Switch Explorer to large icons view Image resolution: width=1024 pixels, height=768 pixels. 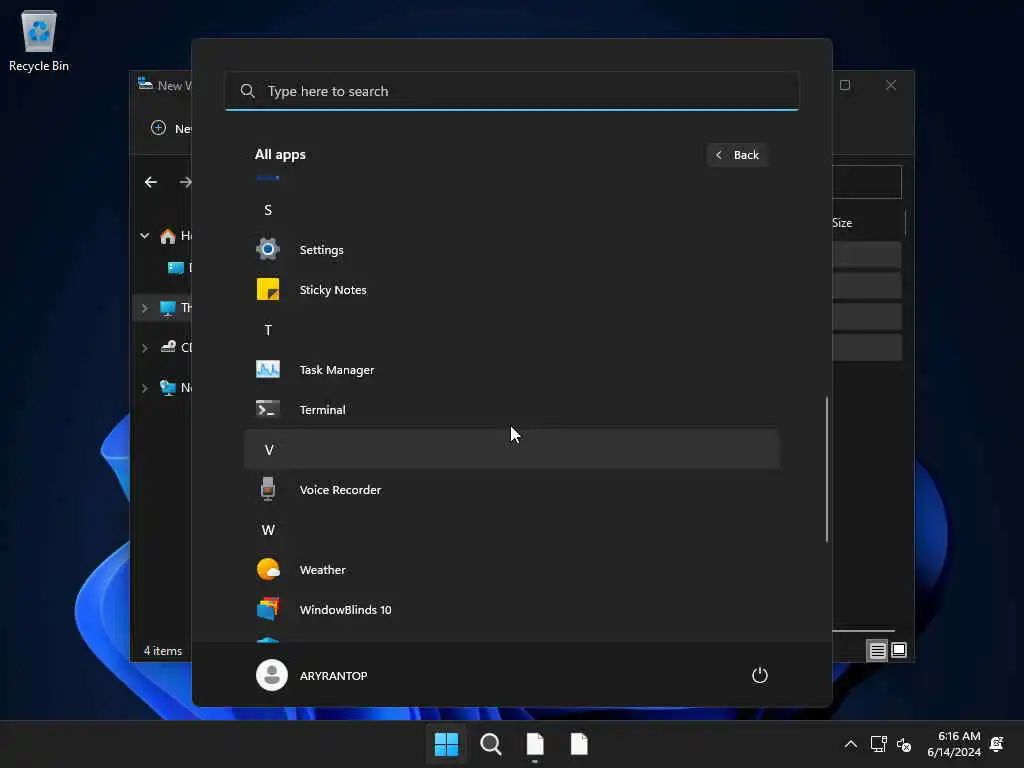click(899, 650)
